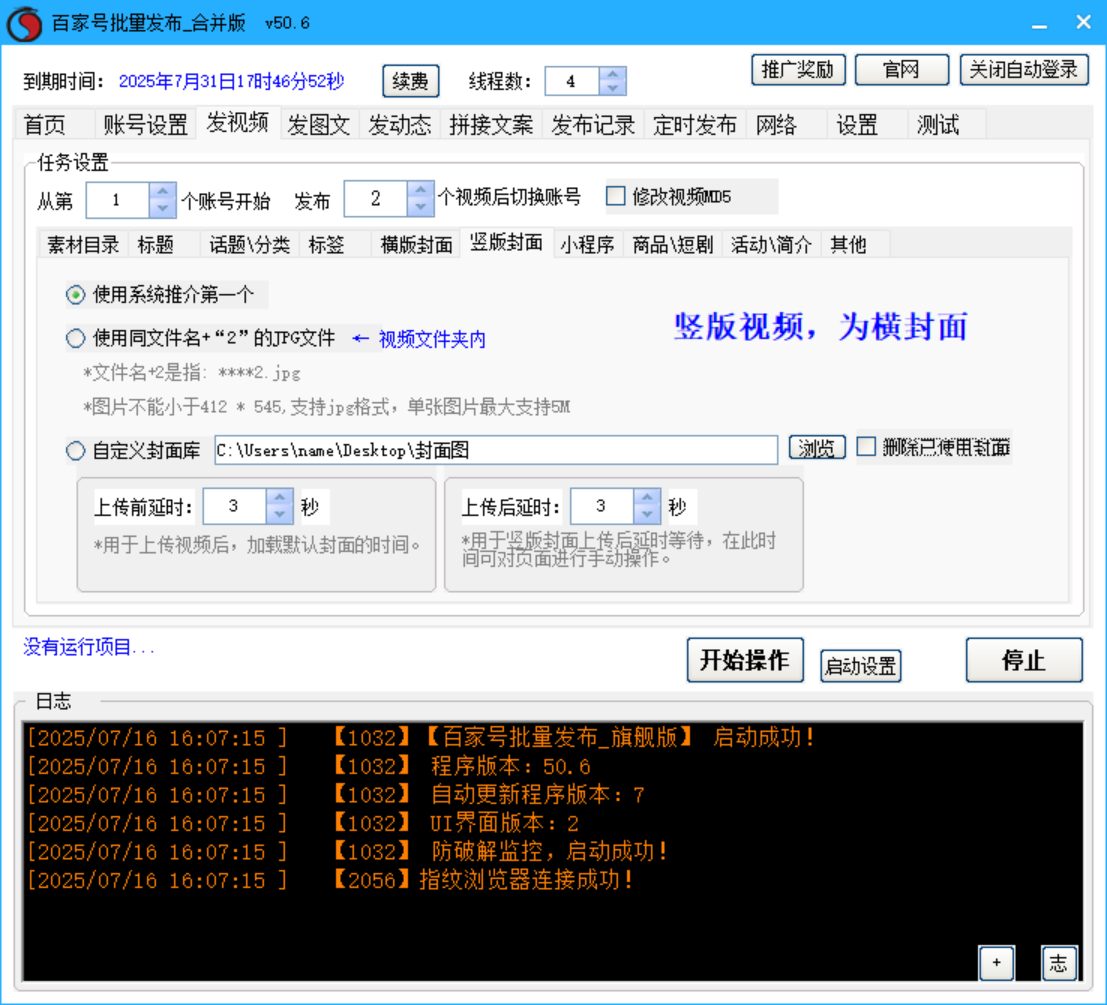Check 删除已使用封面 checkbox
The image size is (1107, 1005).
[866, 447]
